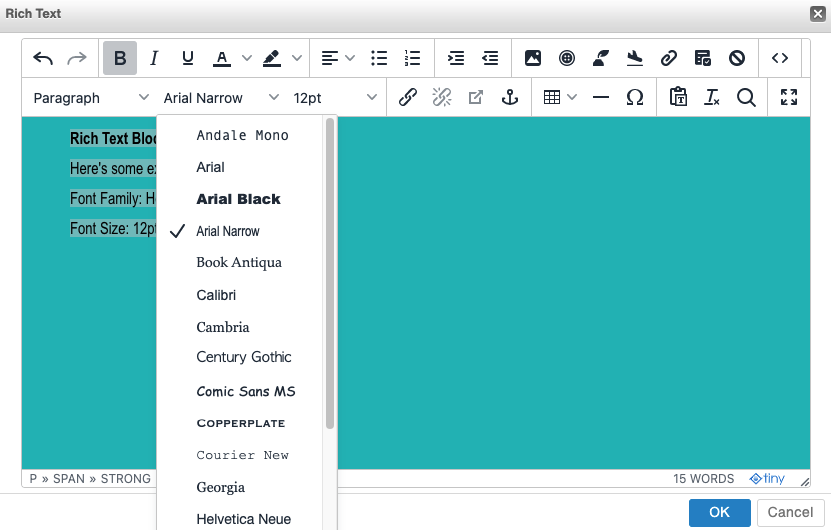831x530 pixels.
Task: Click the feather quill toolbar icon
Action: [x=600, y=58]
